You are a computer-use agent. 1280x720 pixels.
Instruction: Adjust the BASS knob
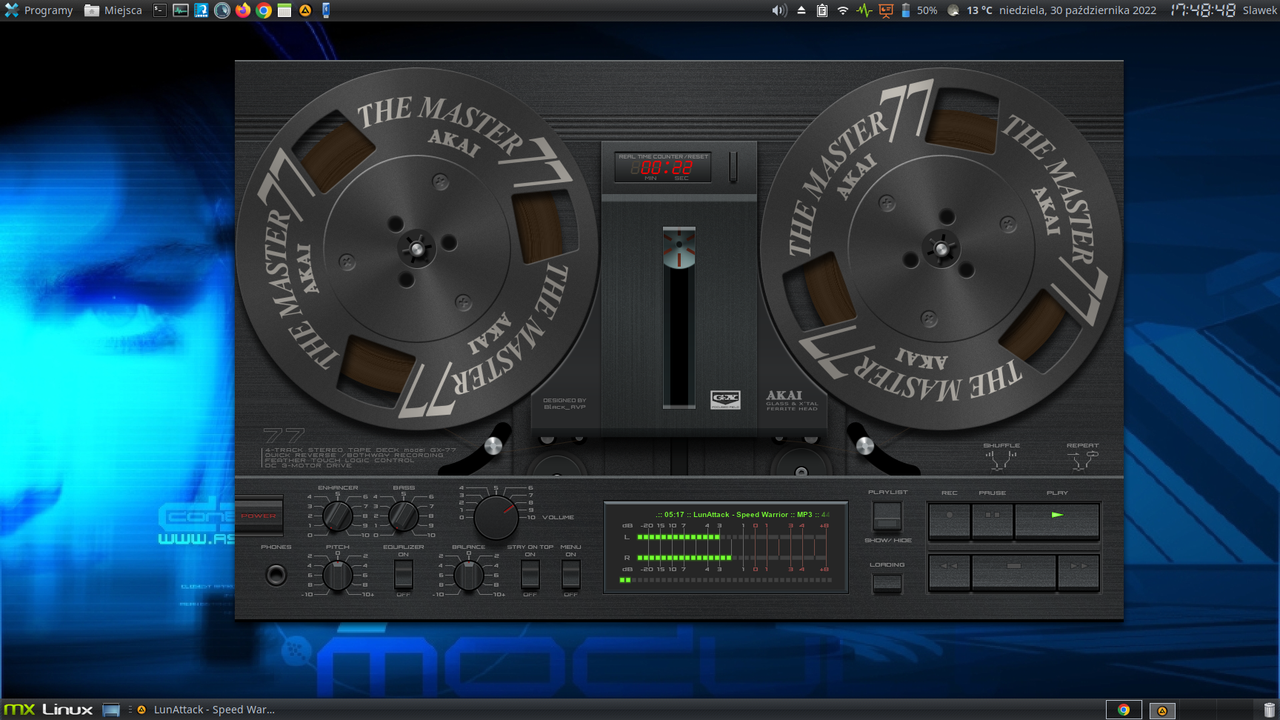point(403,517)
